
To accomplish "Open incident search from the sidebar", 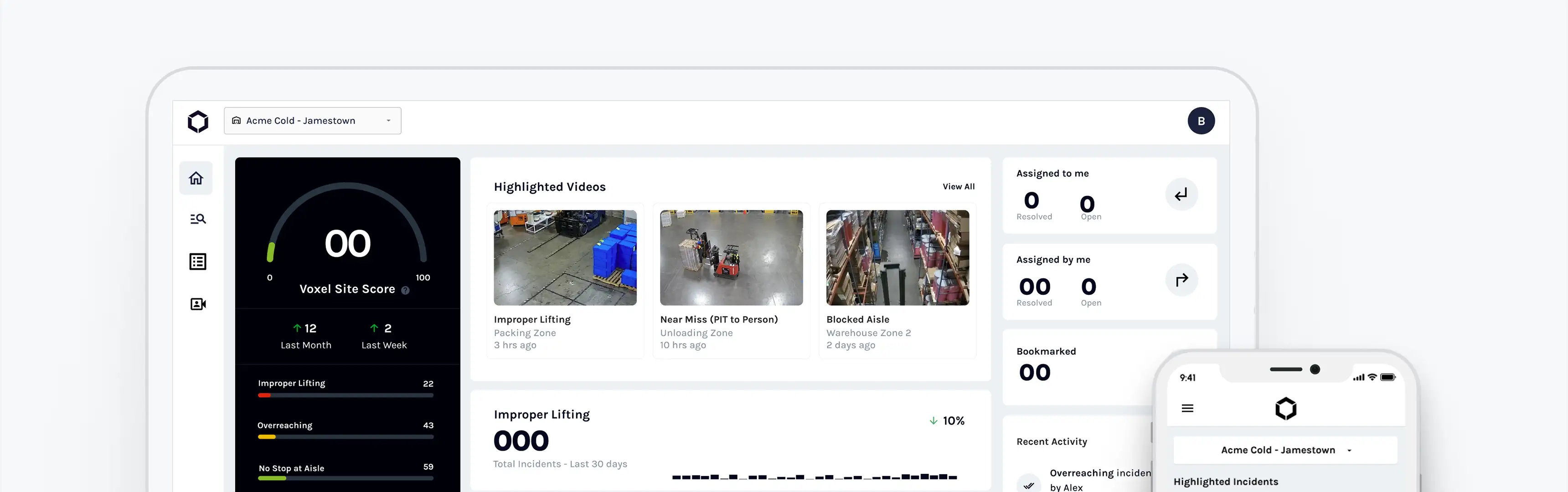I will 197,219.
